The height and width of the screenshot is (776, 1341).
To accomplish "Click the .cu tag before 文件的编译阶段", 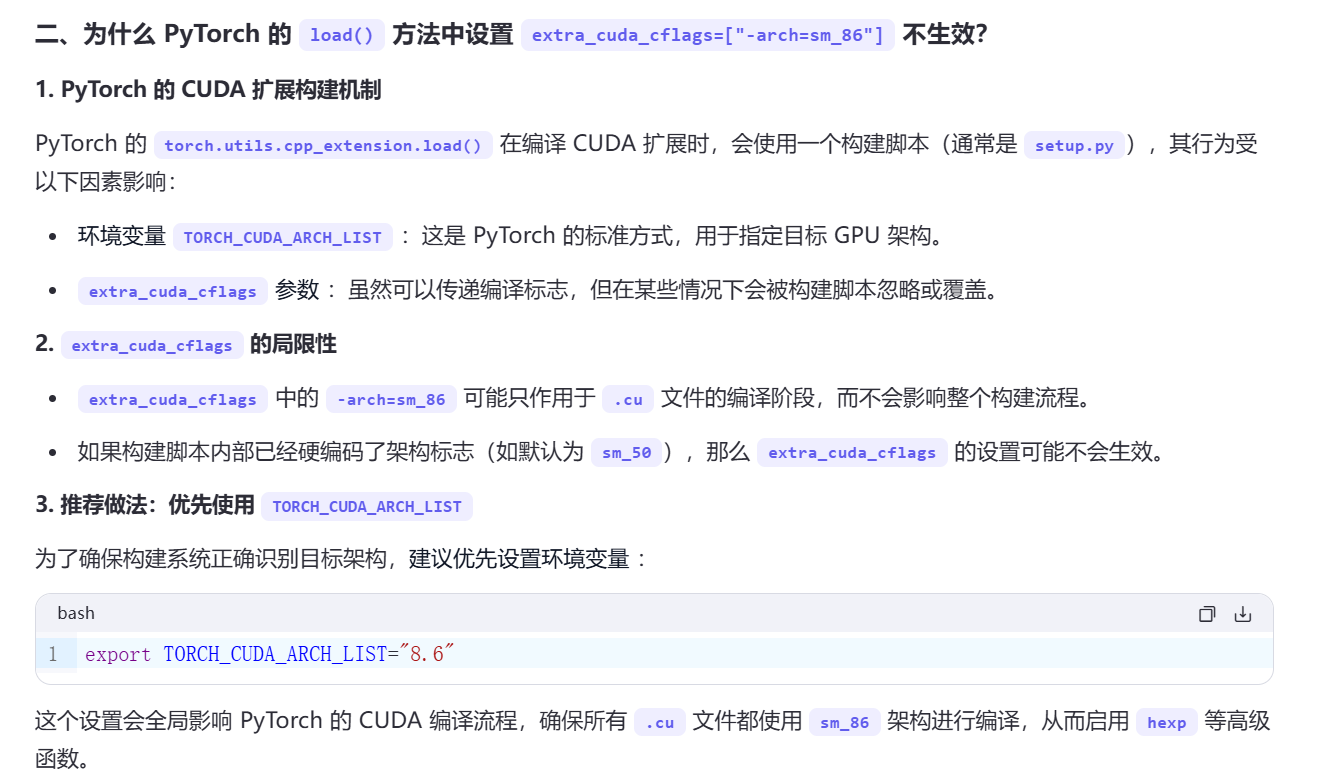I will point(628,399).
